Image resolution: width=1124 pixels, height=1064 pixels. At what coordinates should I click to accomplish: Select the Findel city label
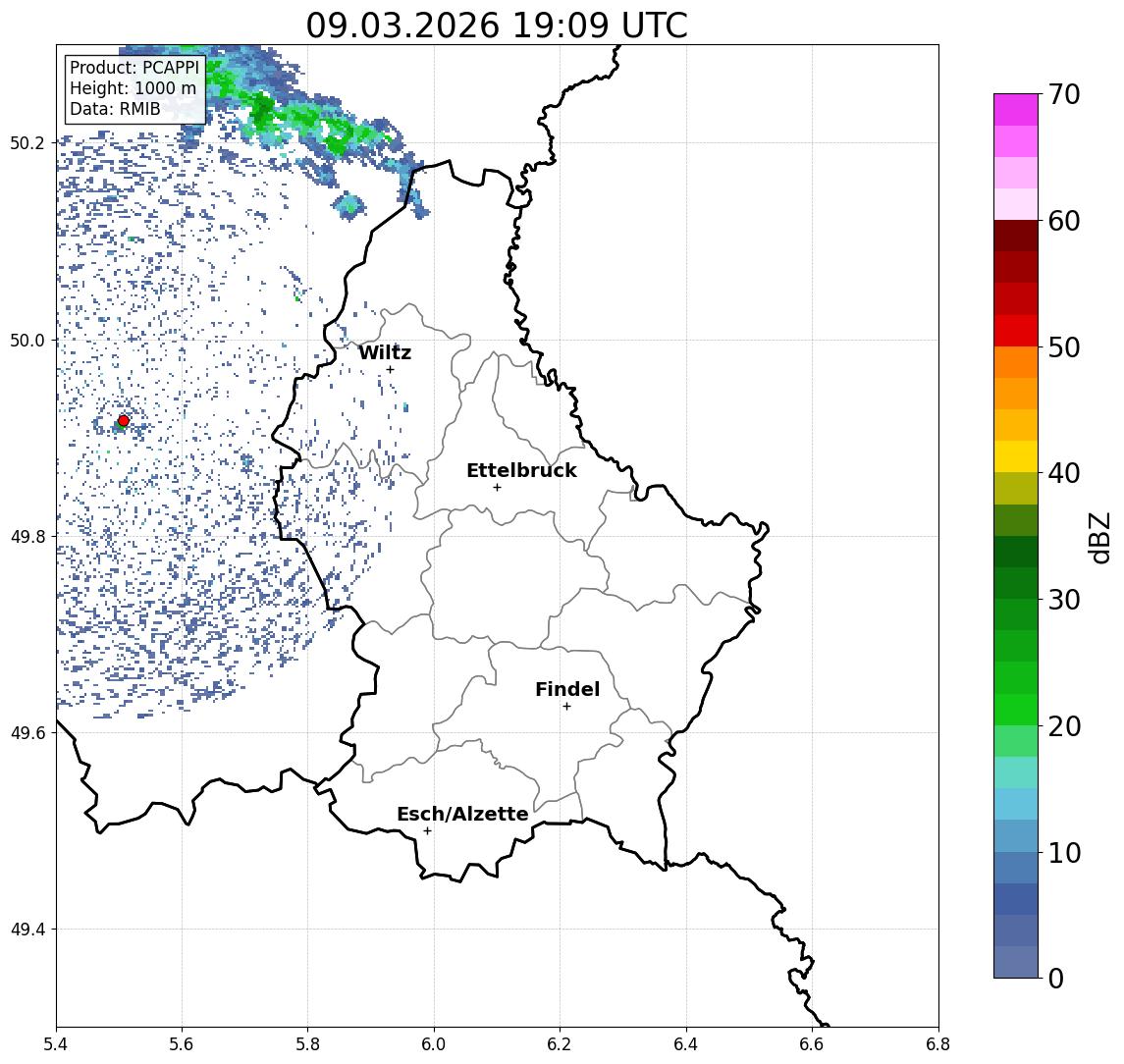click(567, 689)
